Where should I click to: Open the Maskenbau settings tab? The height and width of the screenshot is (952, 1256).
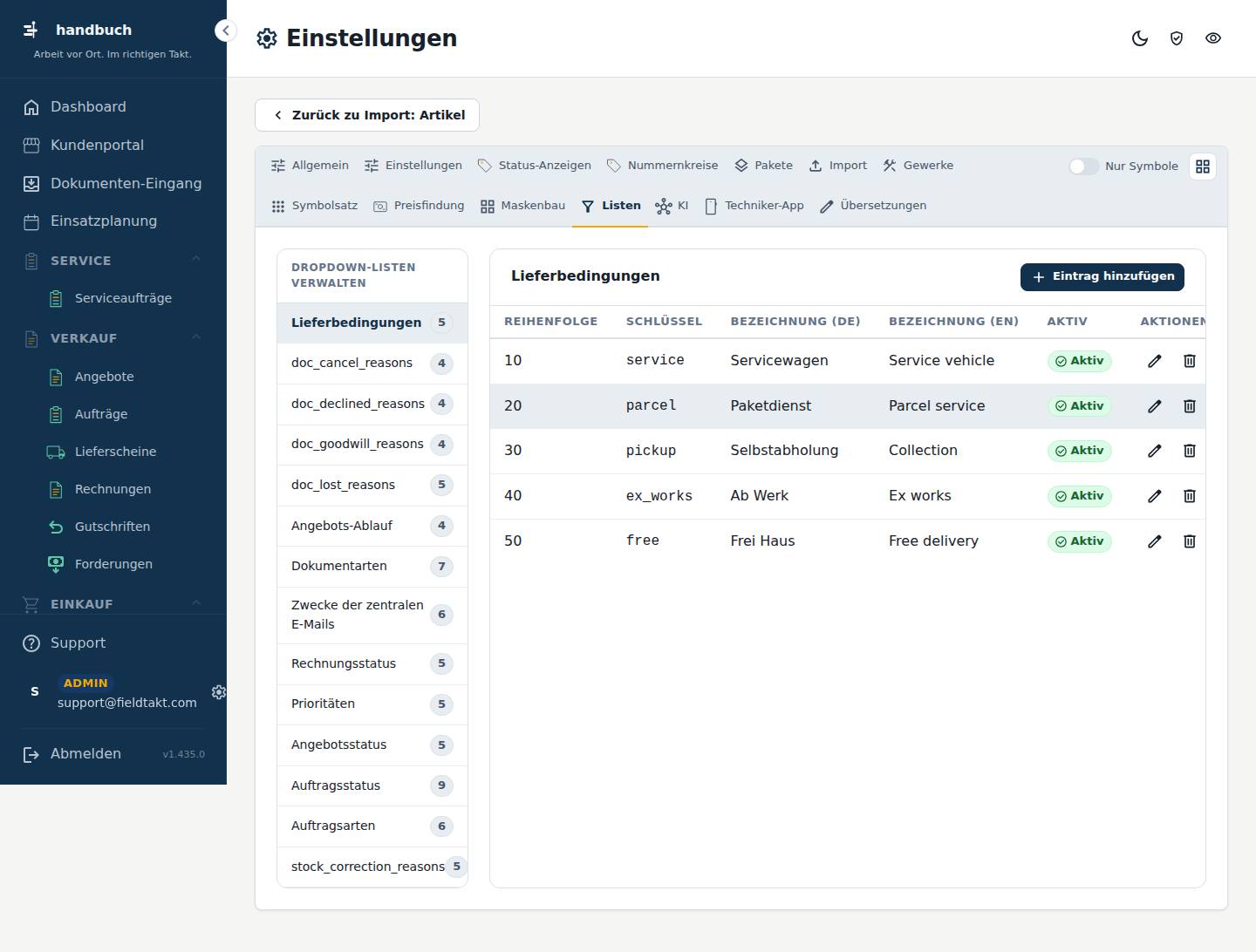point(522,206)
